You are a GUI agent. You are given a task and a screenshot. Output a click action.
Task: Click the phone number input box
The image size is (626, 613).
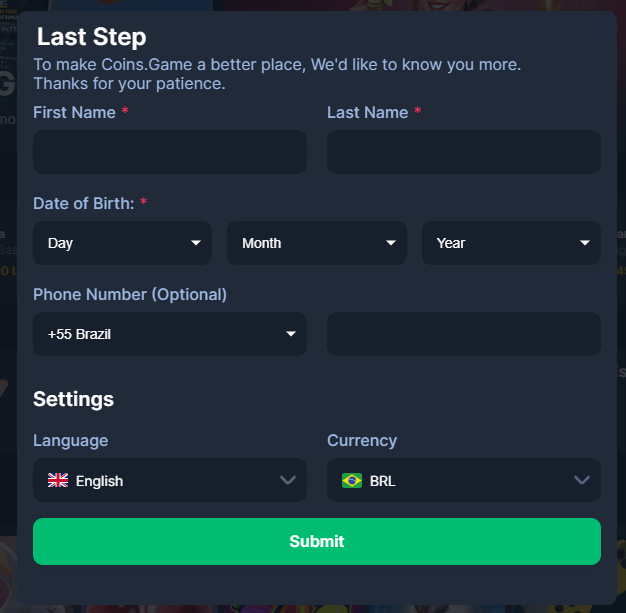click(463, 334)
